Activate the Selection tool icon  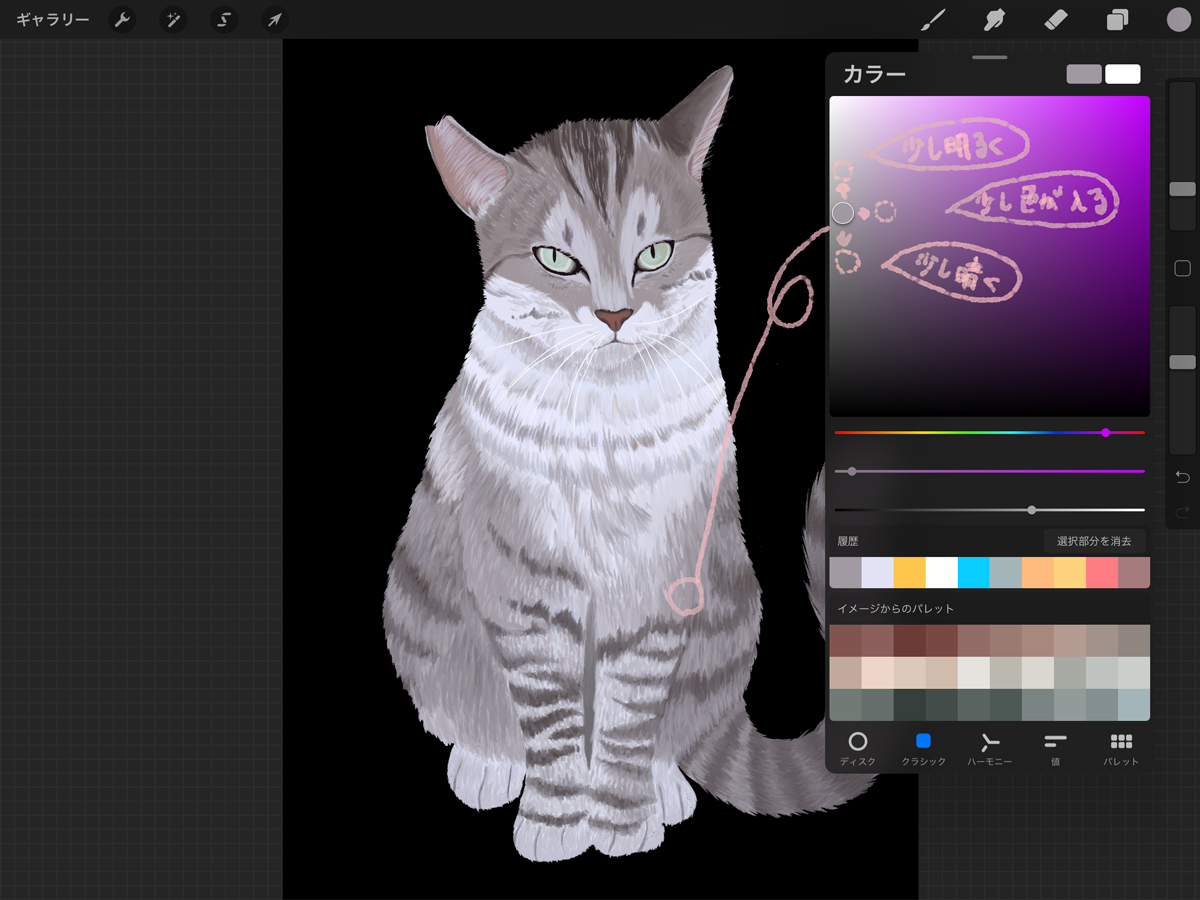tap(224, 20)
